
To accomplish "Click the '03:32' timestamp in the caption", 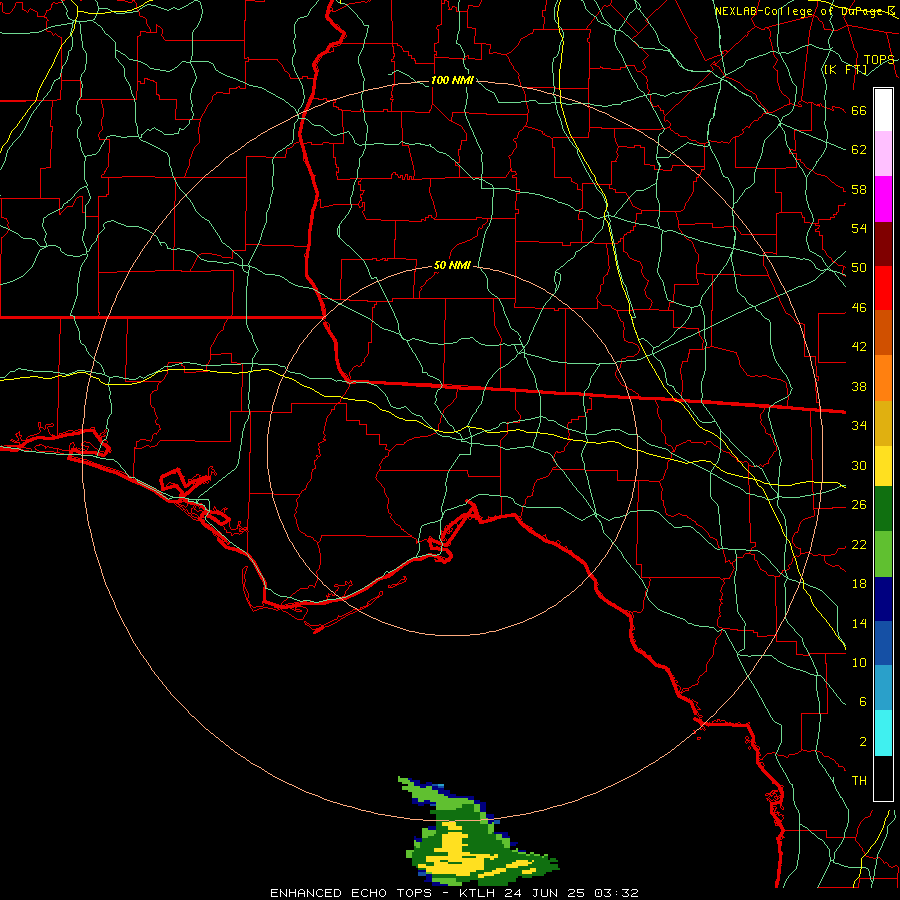I will coord(618,893).
